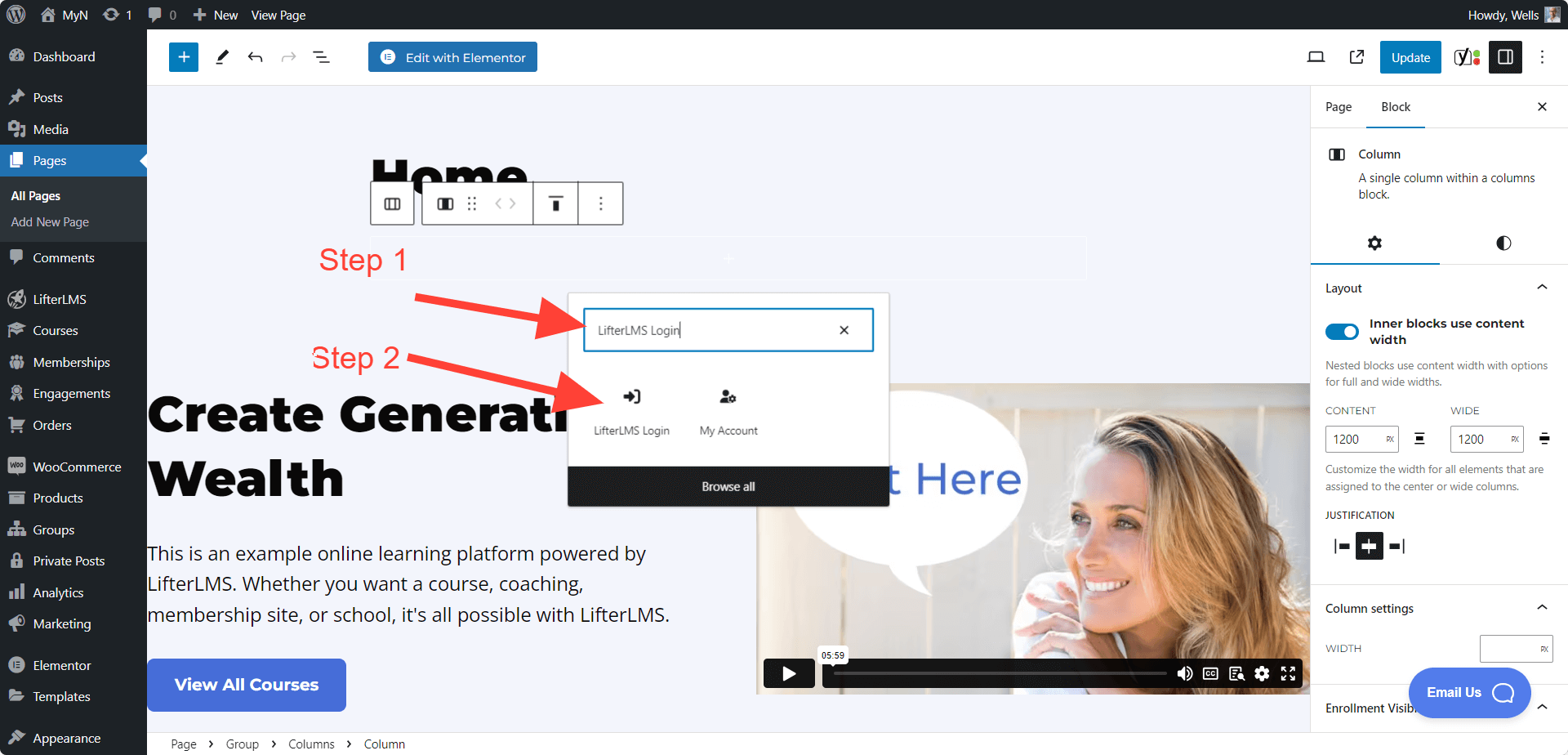The width and height of the screenshot is (1568, 755).
Task: Insert the My Account block
Action: pyautogui.click(x=728, y=411)
